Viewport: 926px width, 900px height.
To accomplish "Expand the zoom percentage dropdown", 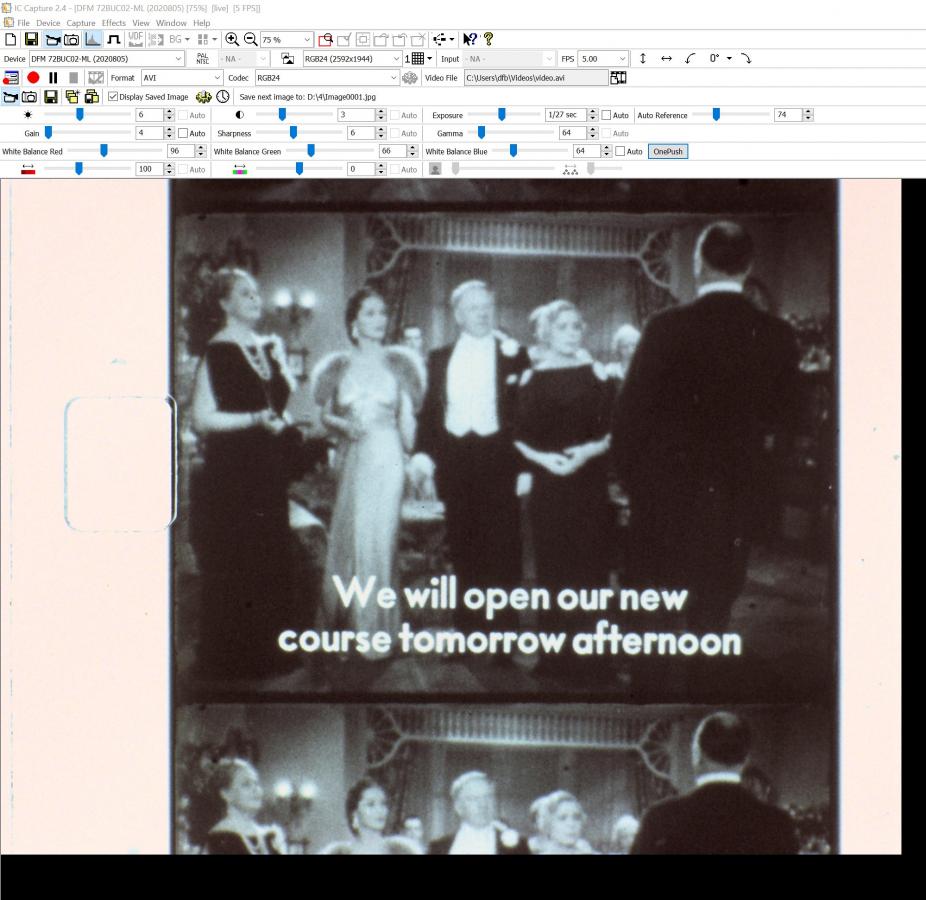I will [307, 40].
